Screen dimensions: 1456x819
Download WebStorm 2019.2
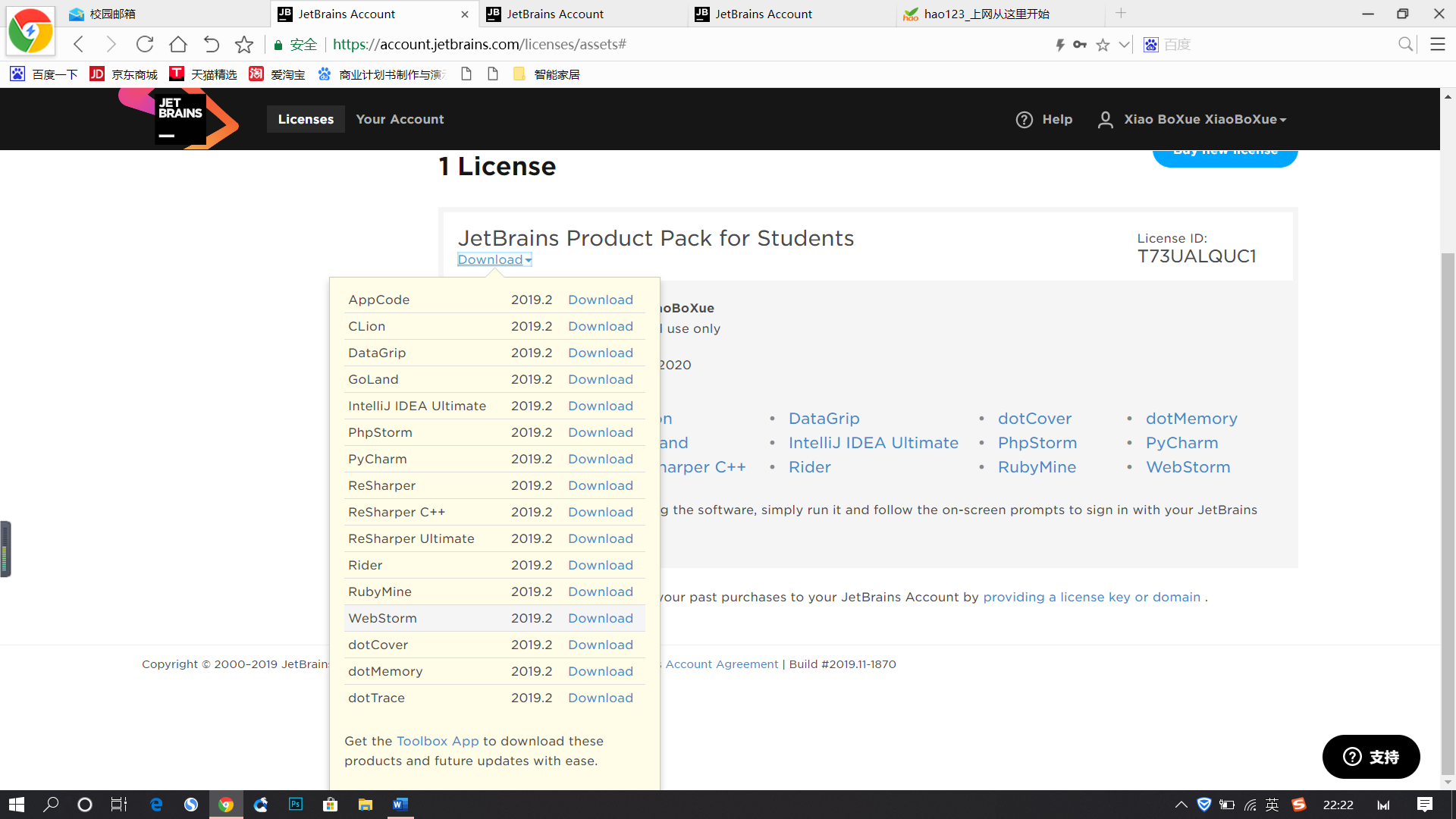tap(600, 618)
